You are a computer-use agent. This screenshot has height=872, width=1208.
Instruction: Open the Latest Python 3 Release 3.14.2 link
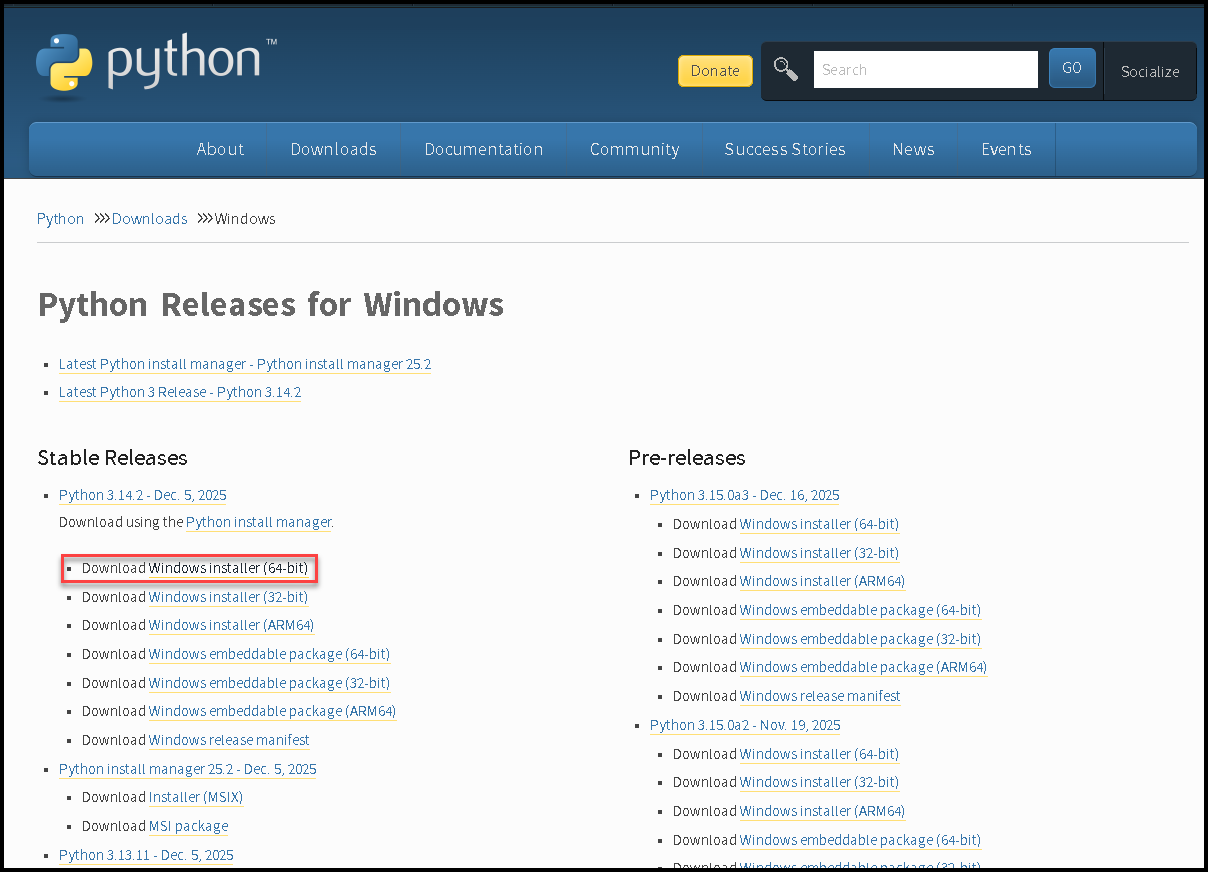click(180, 392)
